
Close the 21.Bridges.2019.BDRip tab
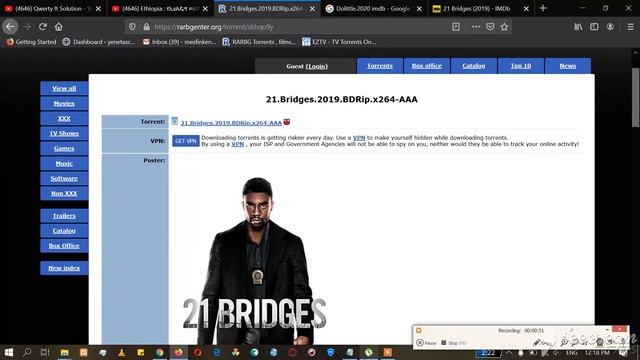click(312, 9)
